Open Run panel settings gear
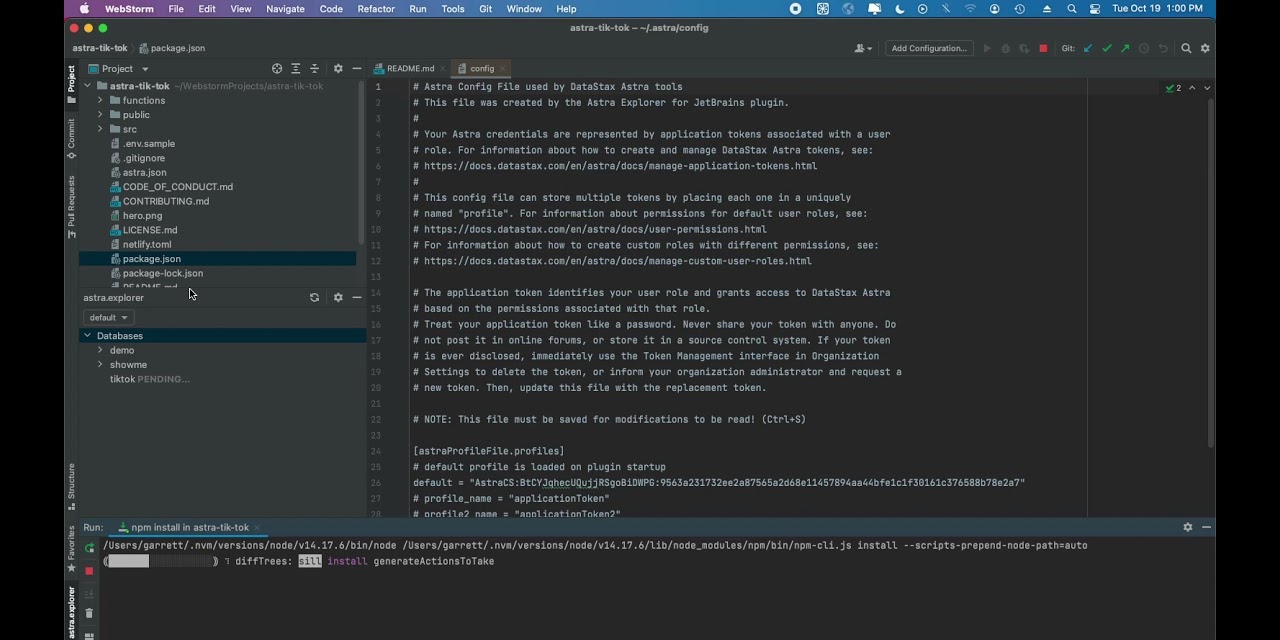The image size is (1280, 640). point(1188,527)
